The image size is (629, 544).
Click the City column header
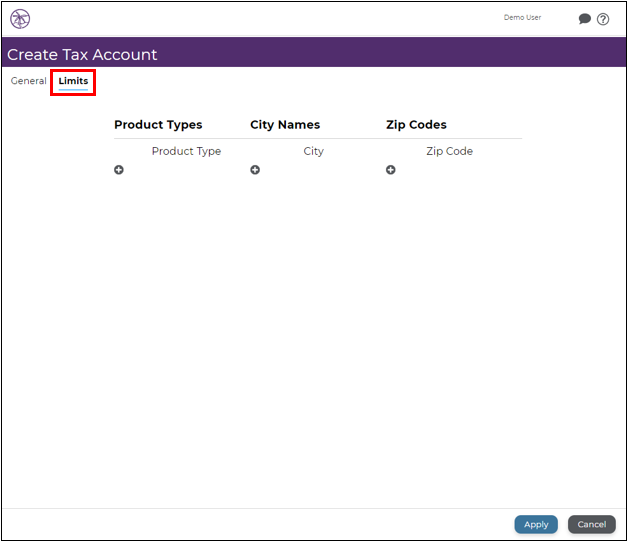click(313, 151)
